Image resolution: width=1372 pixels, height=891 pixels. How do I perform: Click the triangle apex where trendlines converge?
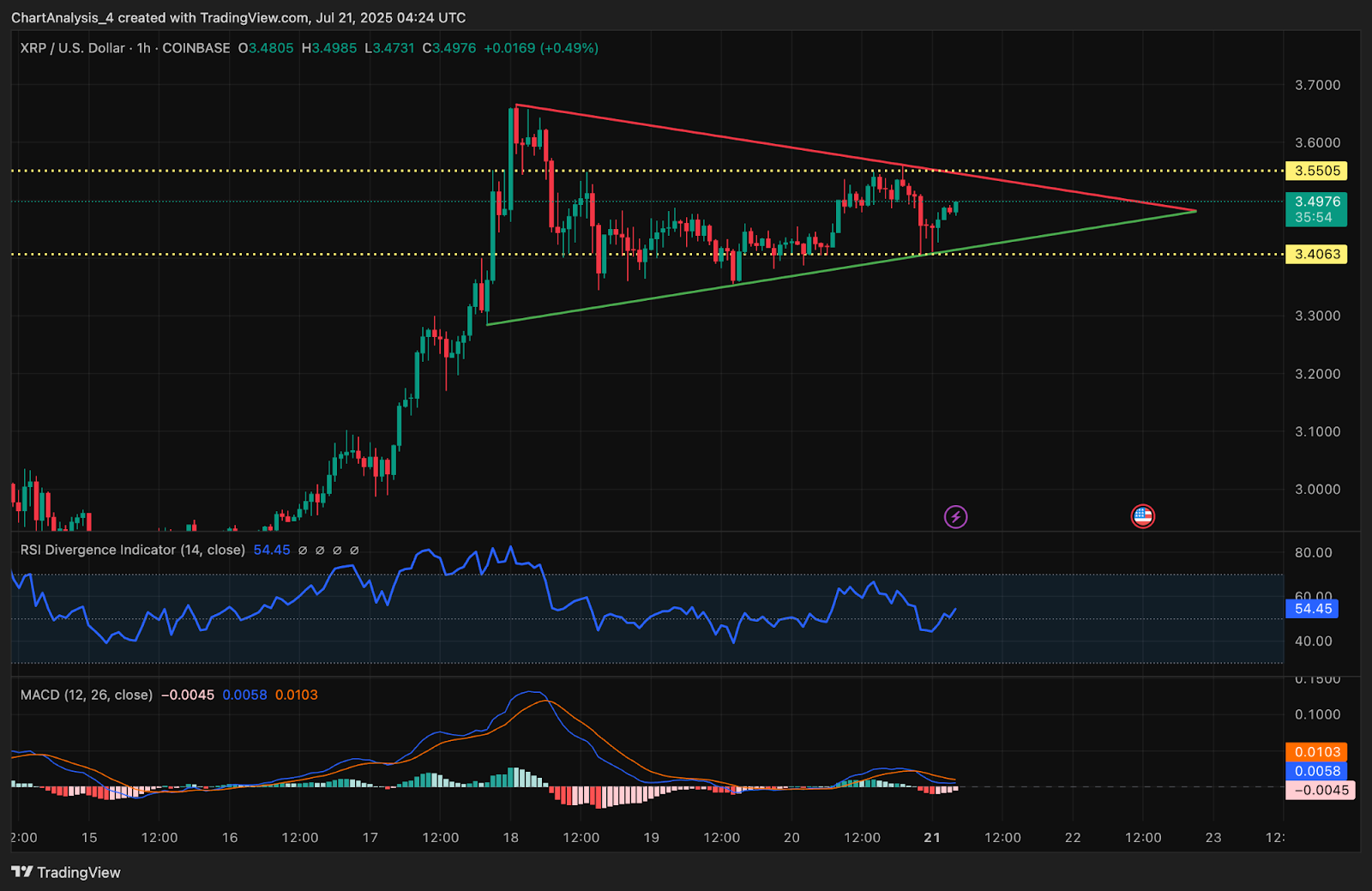point(1195,211)
